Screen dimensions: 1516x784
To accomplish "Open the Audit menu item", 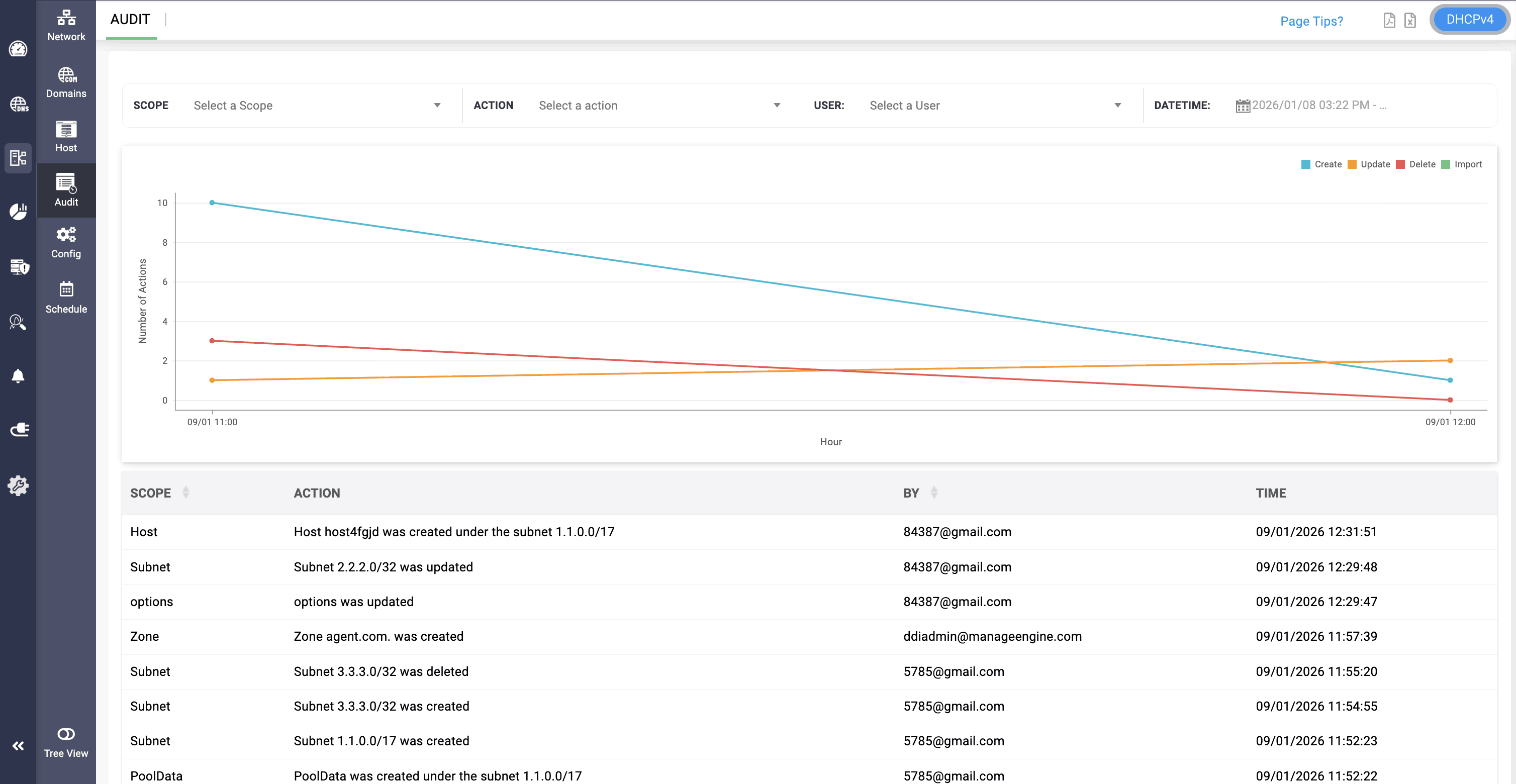I will [x=66, y=189].
